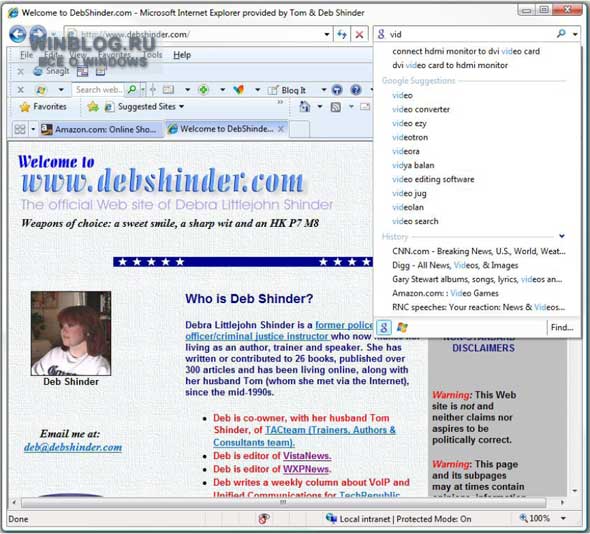The image size is (590, 534).
Task: Select the Live Search provider icon
Action: coord(402,328)
